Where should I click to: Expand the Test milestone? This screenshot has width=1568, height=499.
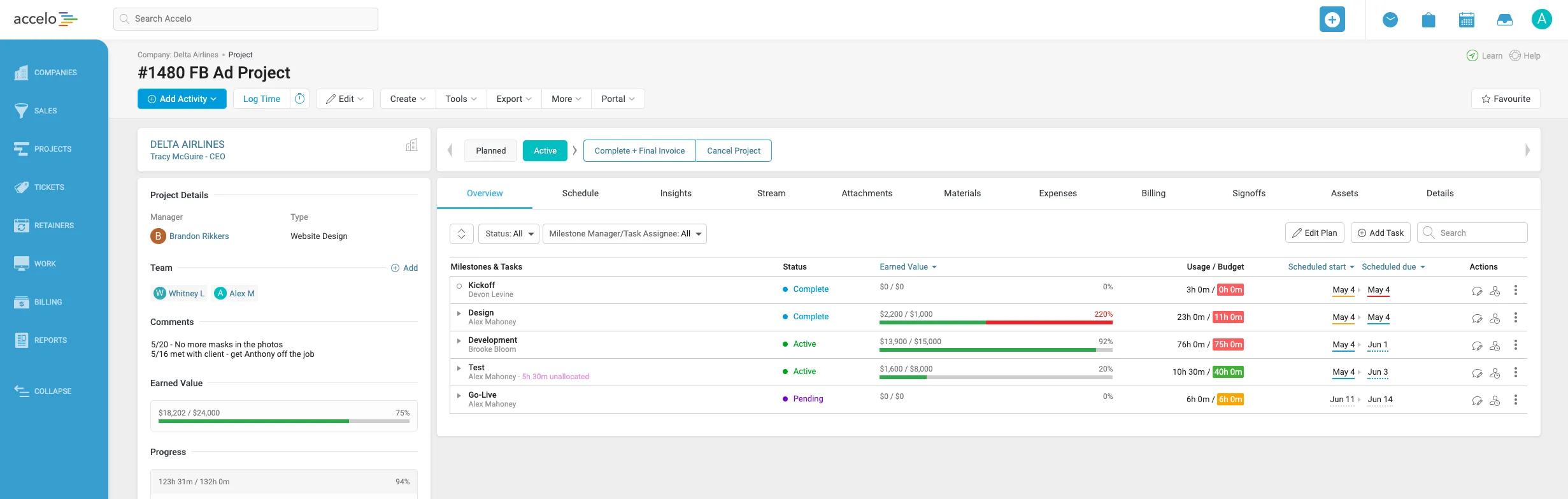459,368
